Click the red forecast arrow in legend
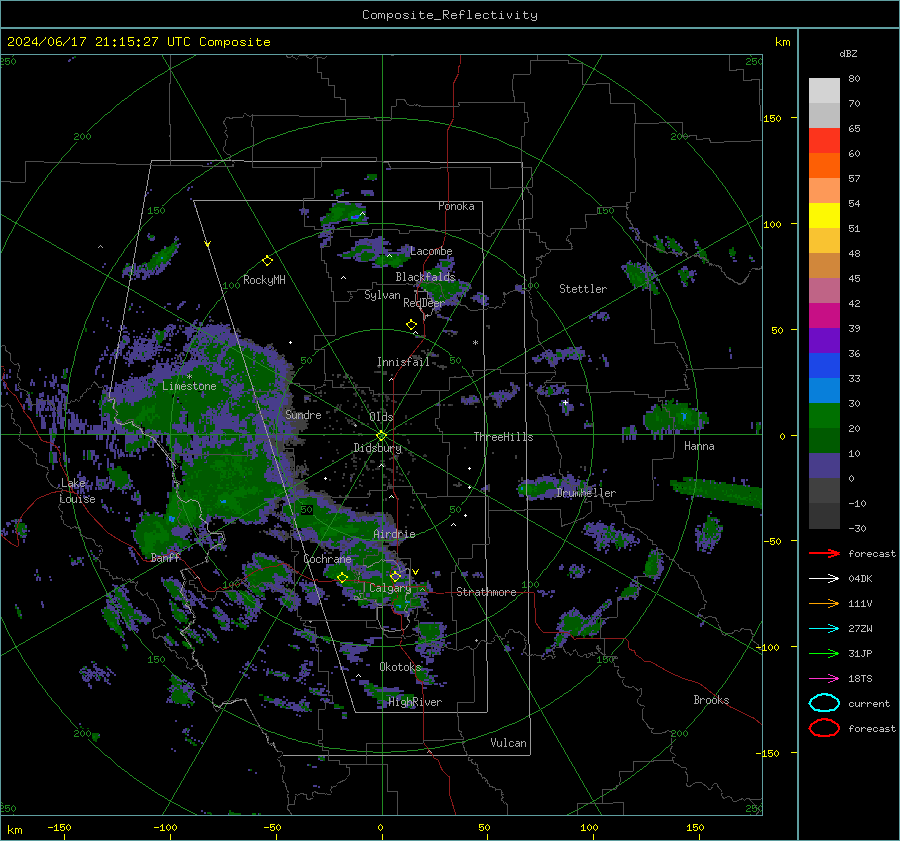 (824, 553)
